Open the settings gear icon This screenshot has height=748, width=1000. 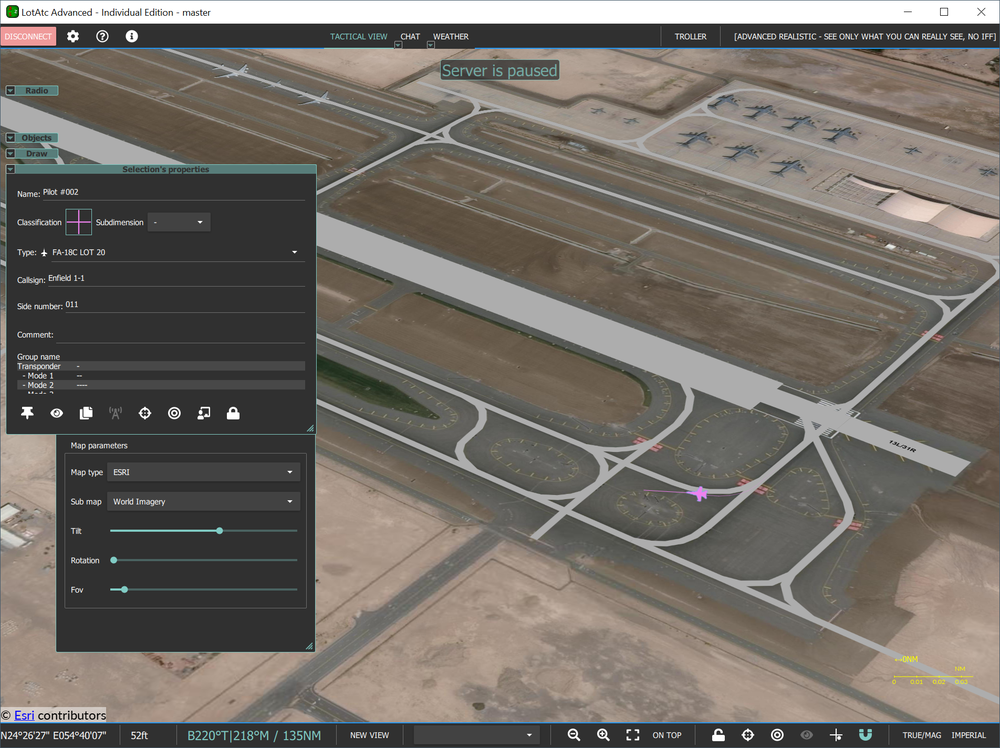click(x=73, y=36)
